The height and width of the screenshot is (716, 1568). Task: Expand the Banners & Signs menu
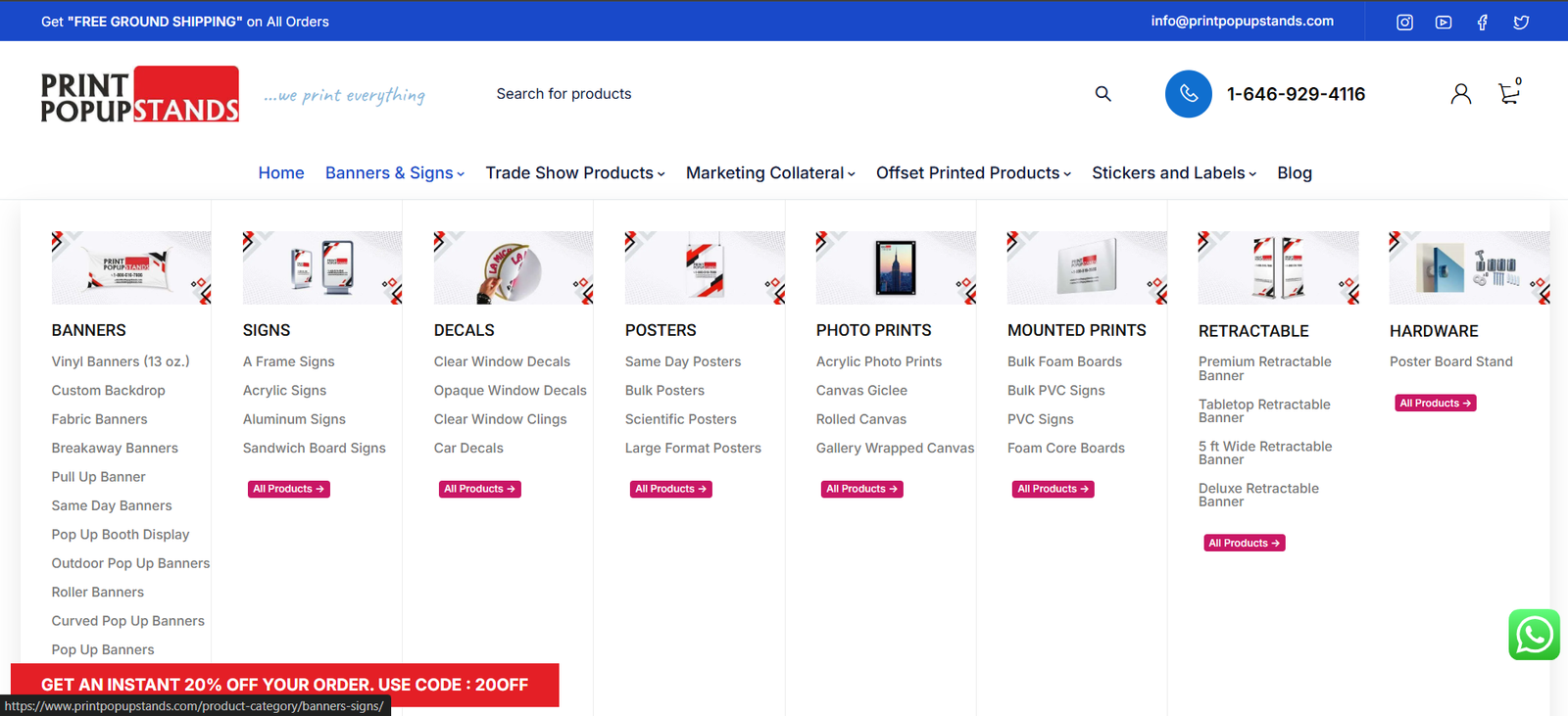point(395,173)
